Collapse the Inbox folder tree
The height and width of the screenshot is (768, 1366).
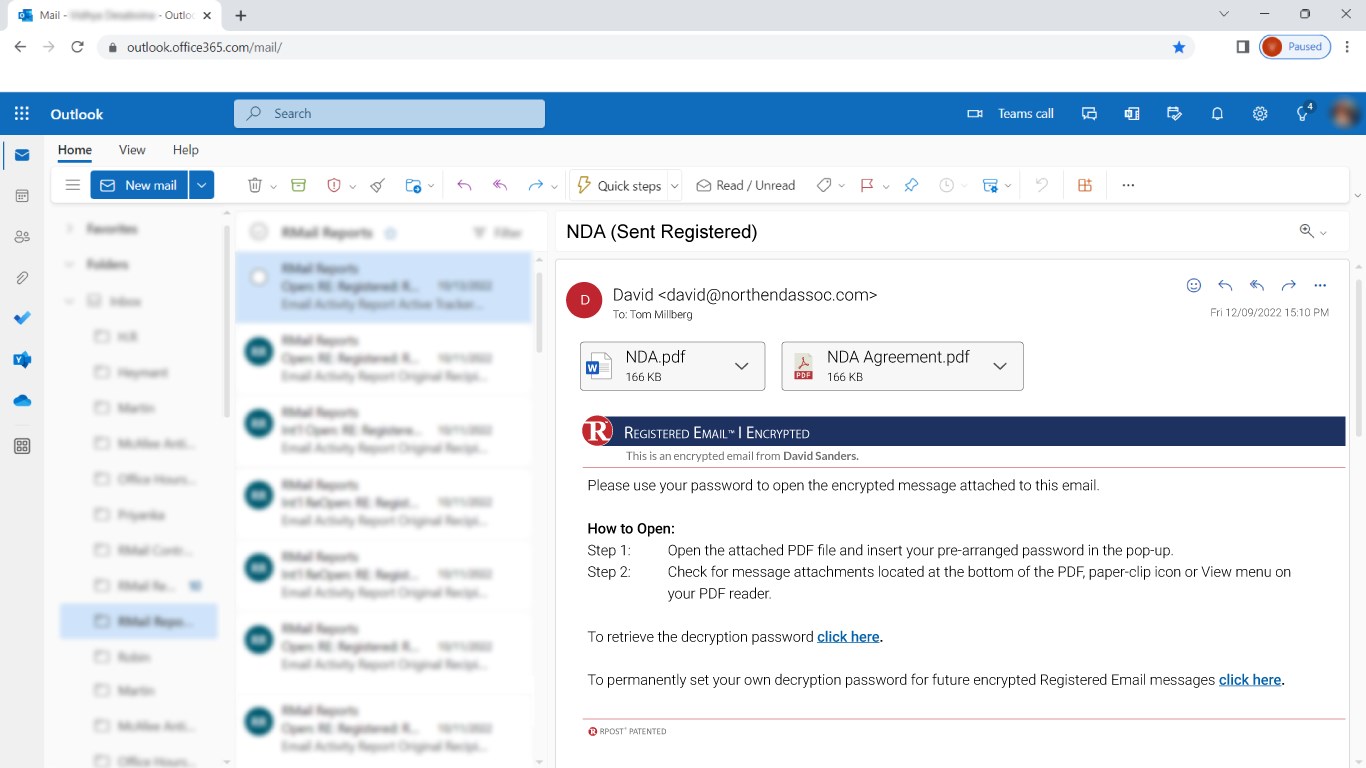(x=69, y=301)
